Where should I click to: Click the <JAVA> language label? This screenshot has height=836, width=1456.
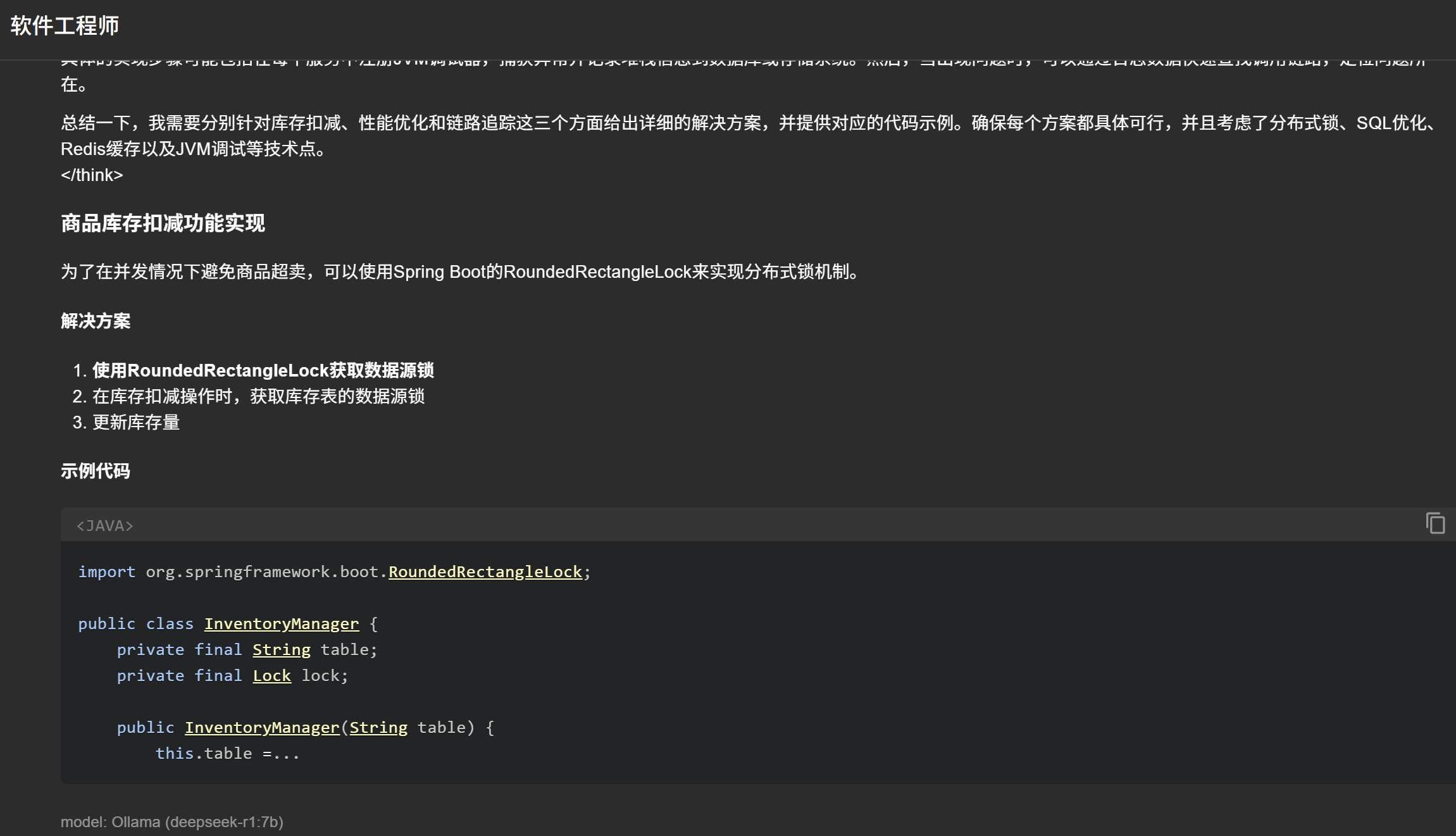tap(105, 526)
